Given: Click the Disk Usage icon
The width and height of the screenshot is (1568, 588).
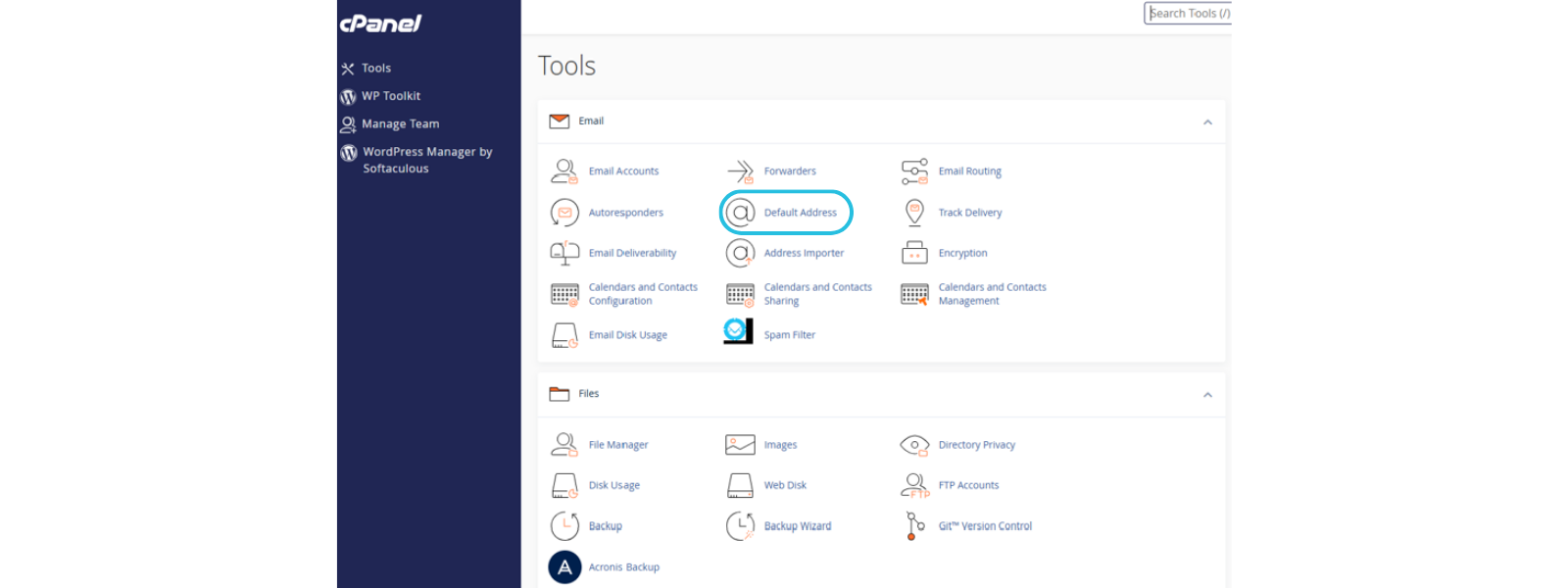Looking at the screenshot, I should (x=564, y=485).
